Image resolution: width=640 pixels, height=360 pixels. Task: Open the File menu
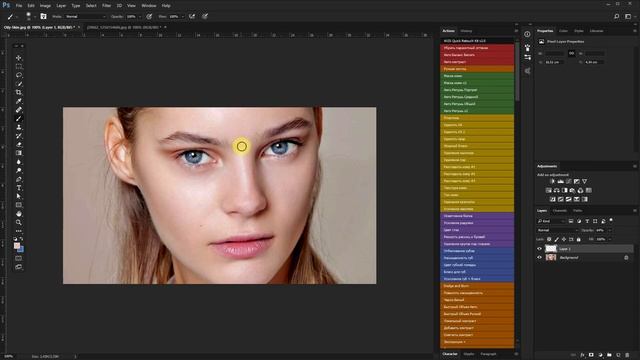tap(19, 6)
